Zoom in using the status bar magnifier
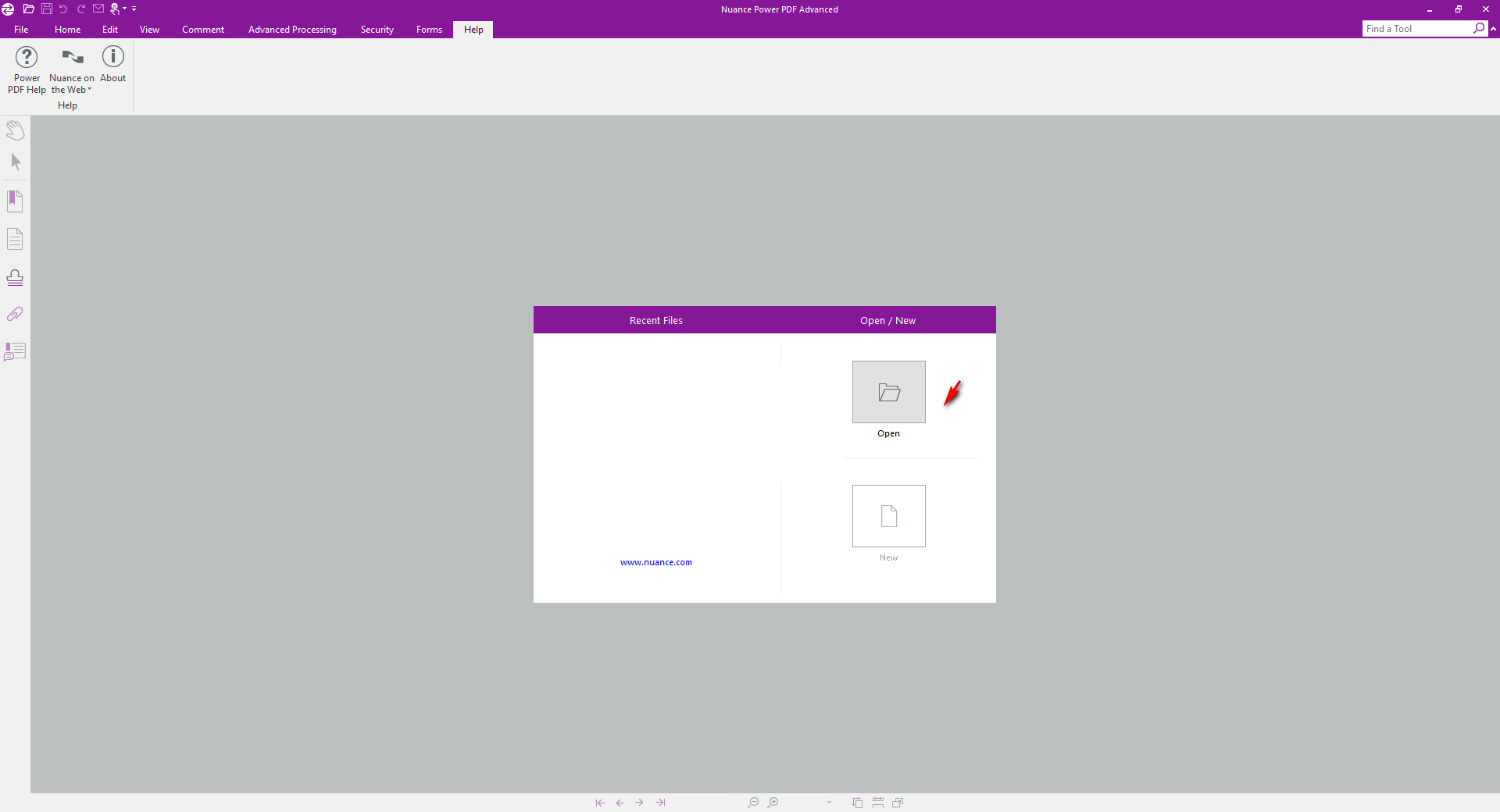 (773, 803)
